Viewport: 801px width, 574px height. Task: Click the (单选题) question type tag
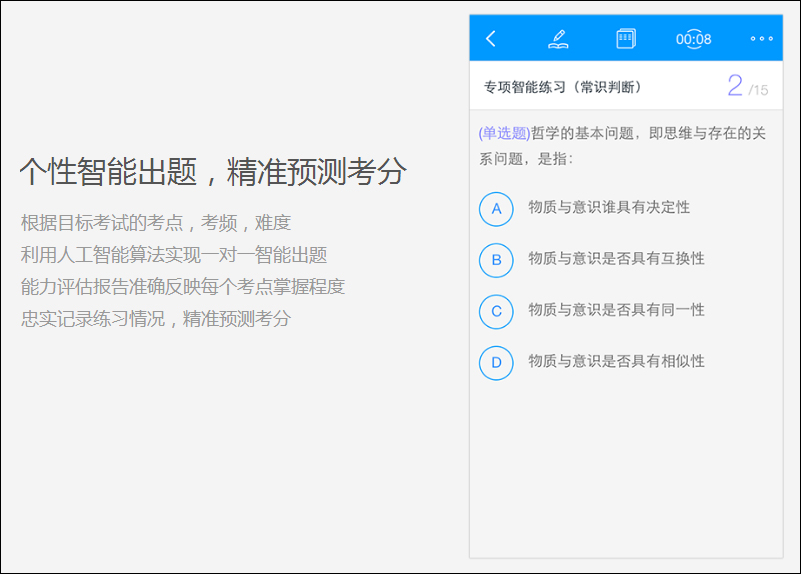[504, 133]
